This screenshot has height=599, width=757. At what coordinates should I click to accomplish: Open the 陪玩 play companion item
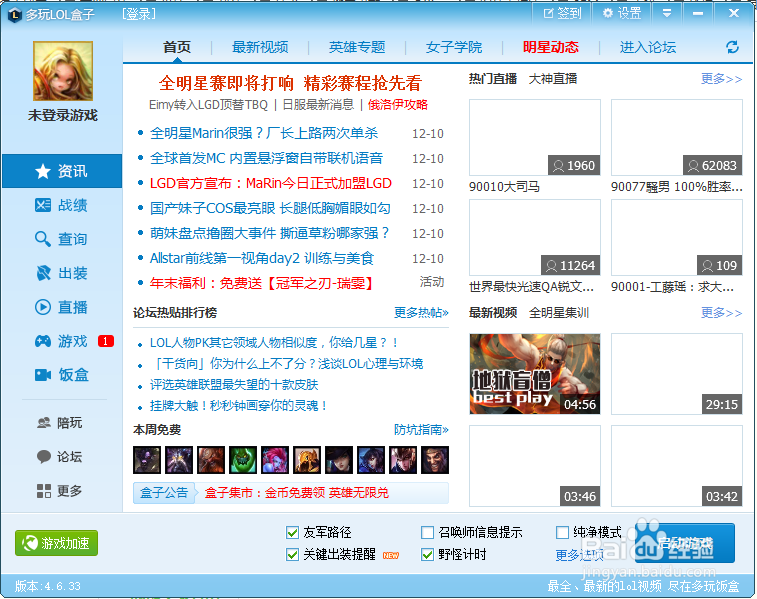click(60, 423)
